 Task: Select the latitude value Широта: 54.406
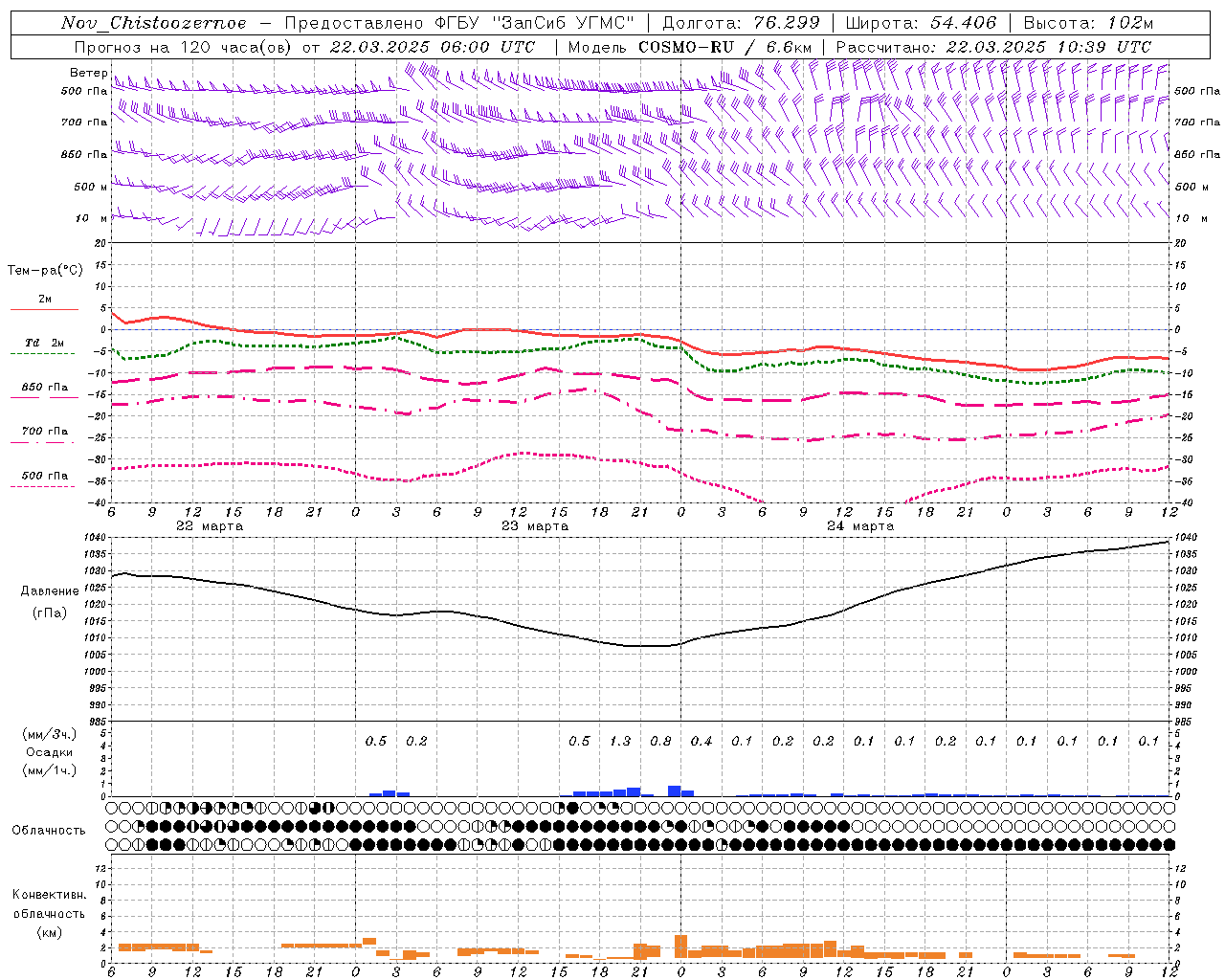921,23
